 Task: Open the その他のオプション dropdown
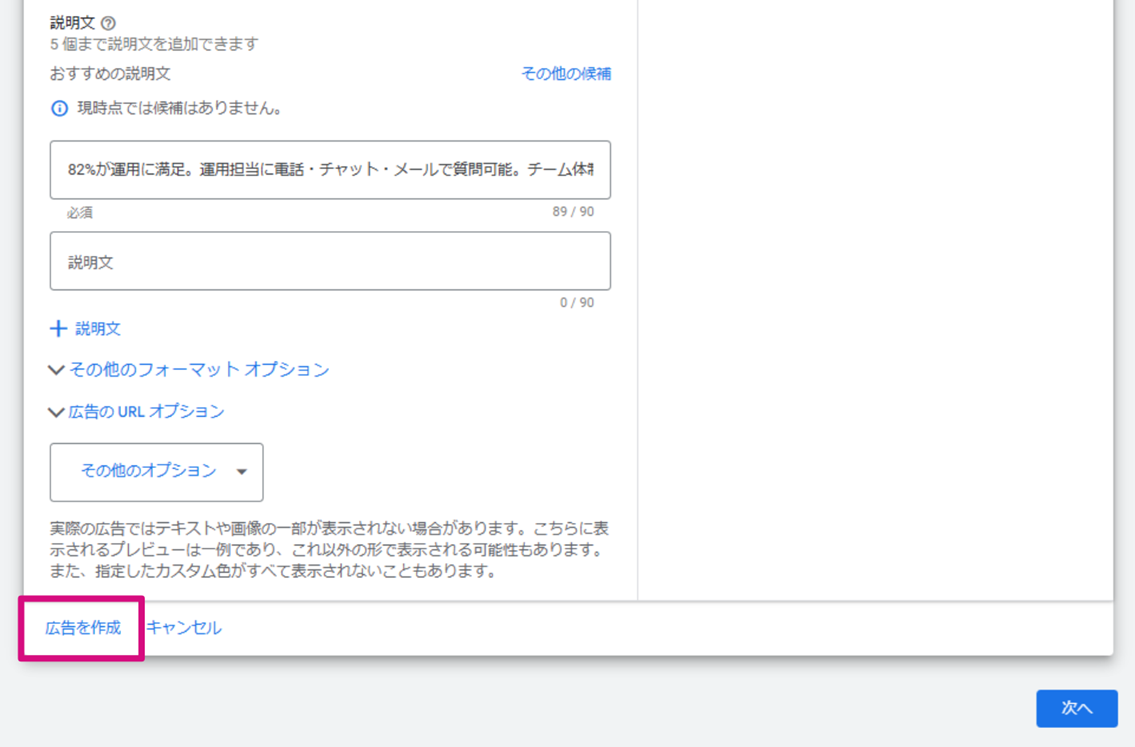coord(156,472)
